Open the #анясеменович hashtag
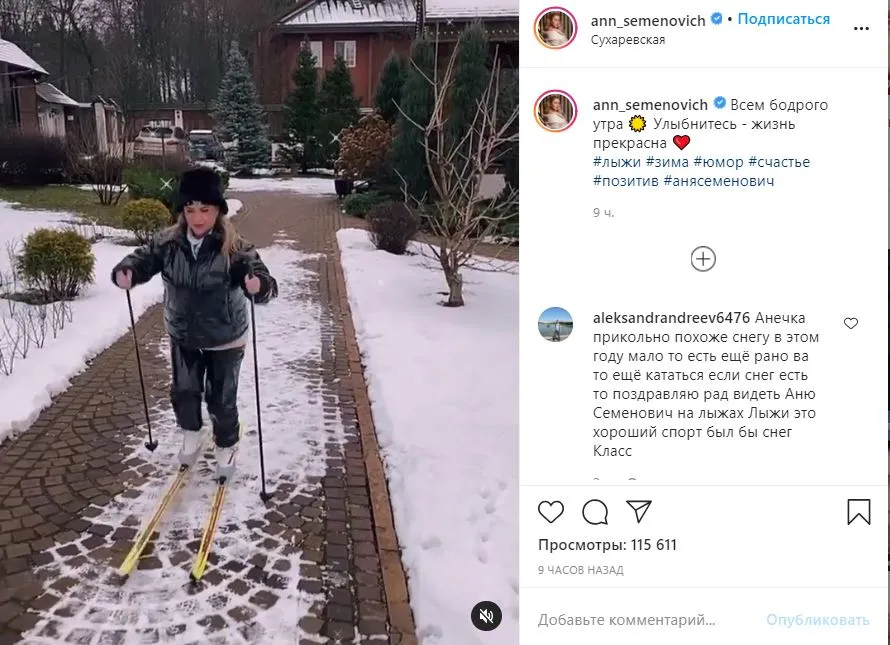The image size is (890, 645). pyautogui.click(x=719, y=181)
